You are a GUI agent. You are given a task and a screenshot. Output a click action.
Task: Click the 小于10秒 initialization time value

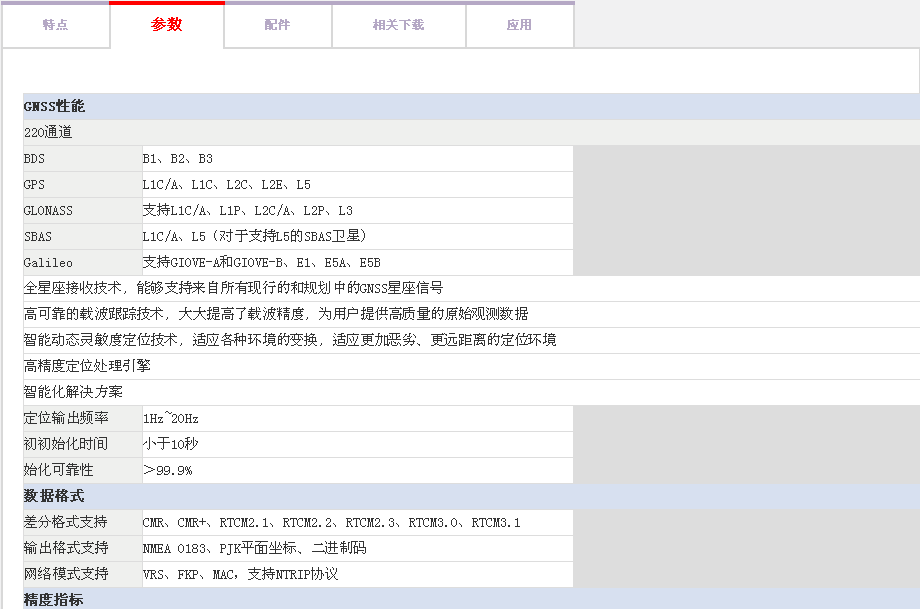click(170, 444)
